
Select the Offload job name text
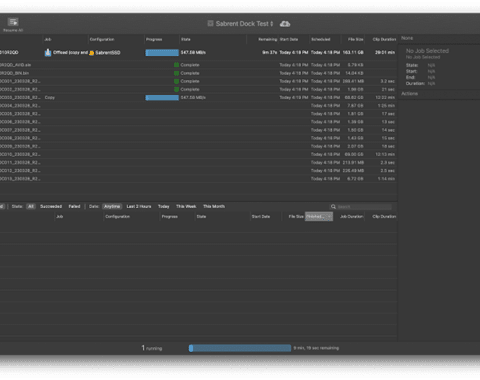tap(70, 53)
